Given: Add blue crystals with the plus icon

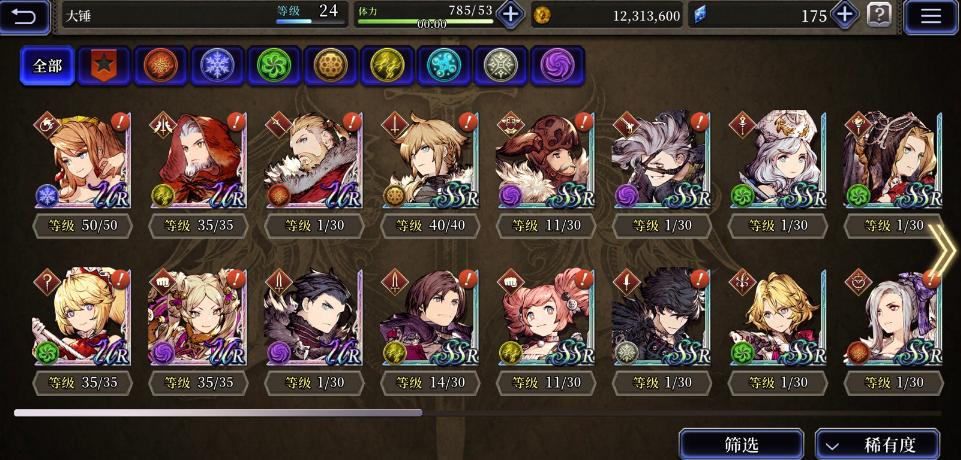Looking at the screenshot, I should [x=845, y=14].
